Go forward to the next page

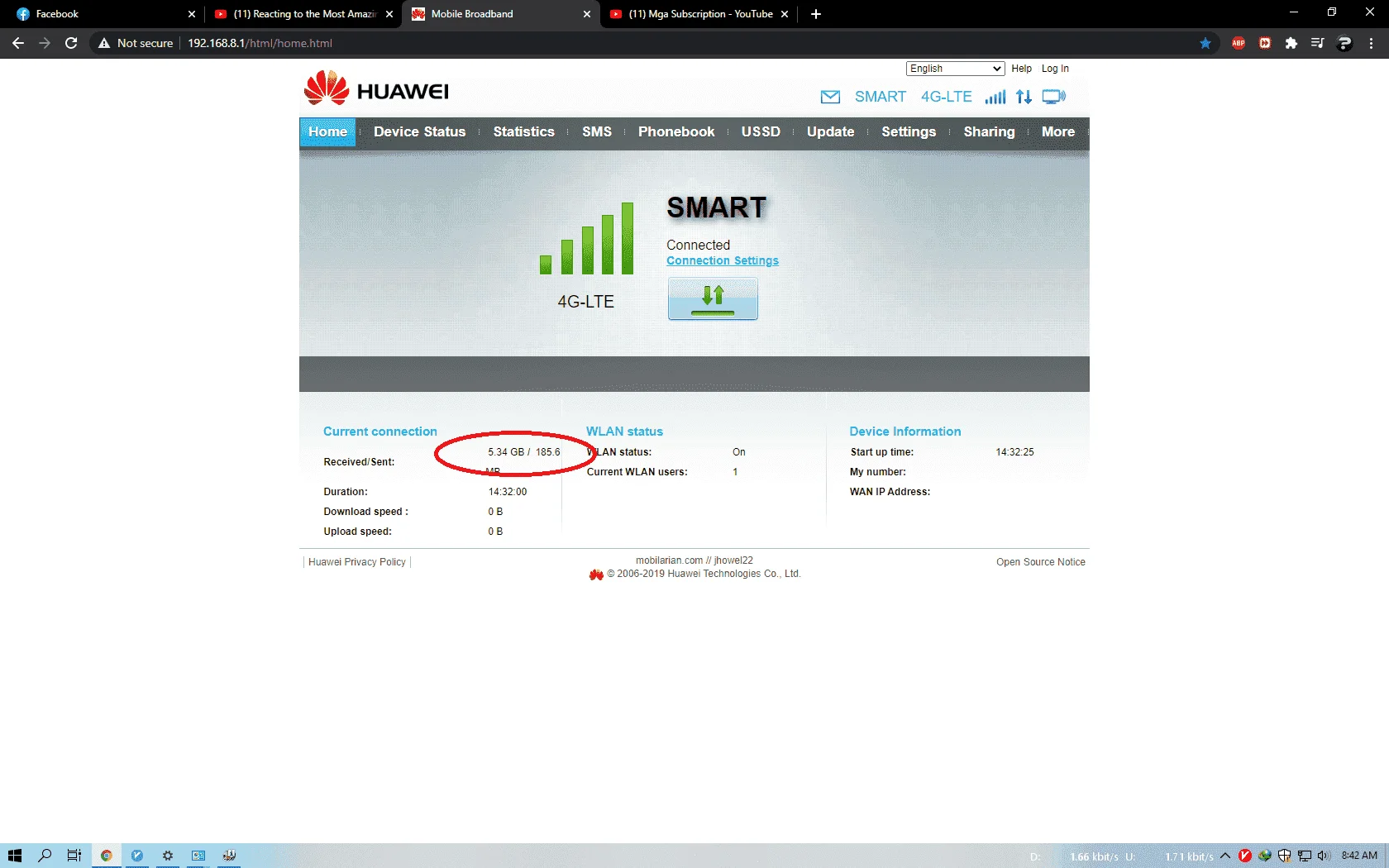click(45, 43)
